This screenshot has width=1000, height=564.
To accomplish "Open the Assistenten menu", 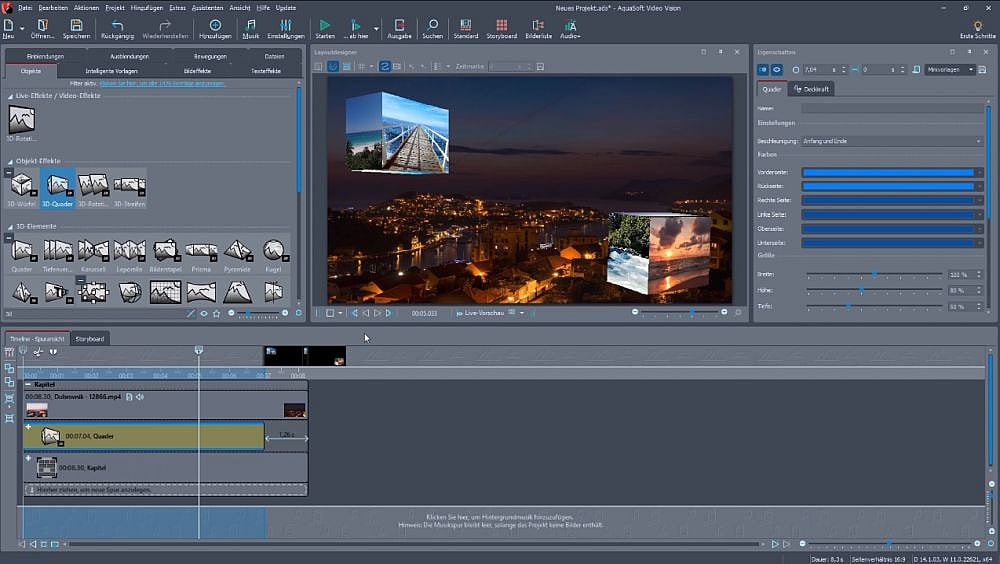I will pyautogui.click(x=209, y=7).
